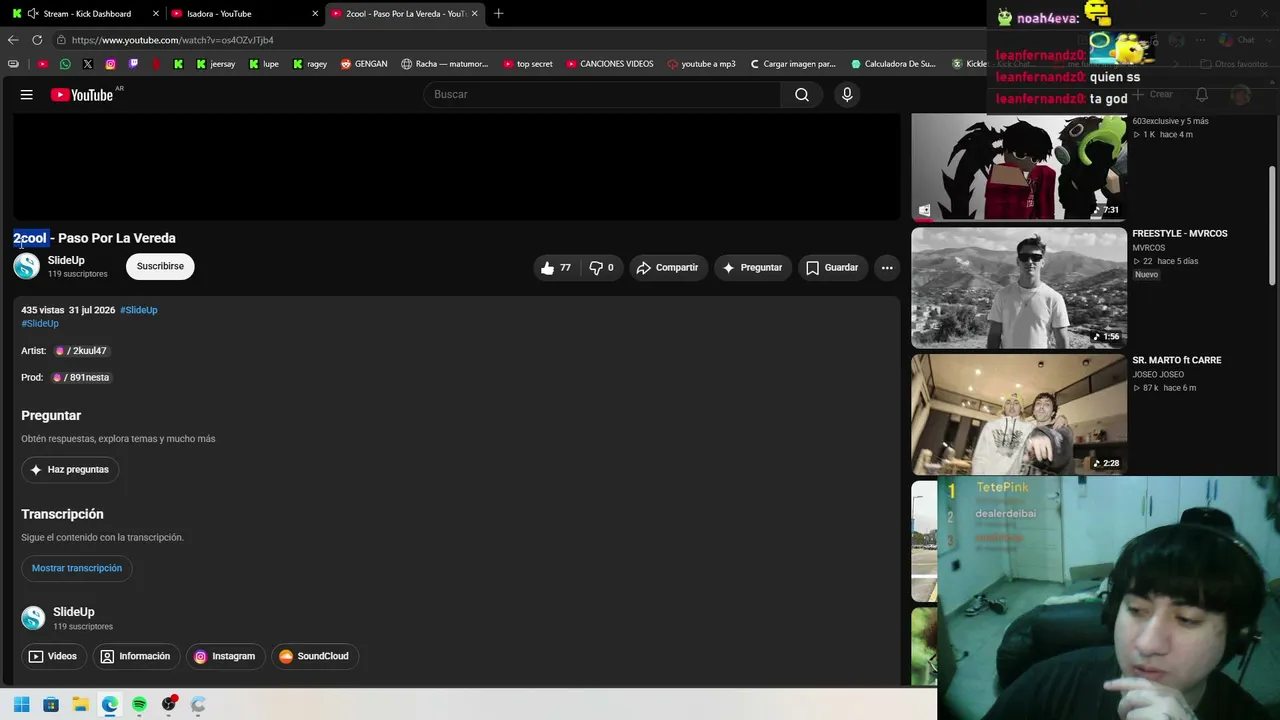Play the FREESTYLE - MVRCOS video thumbnail
The height and width of the screenshot is (720, 1280).
tap(1019, 288)
